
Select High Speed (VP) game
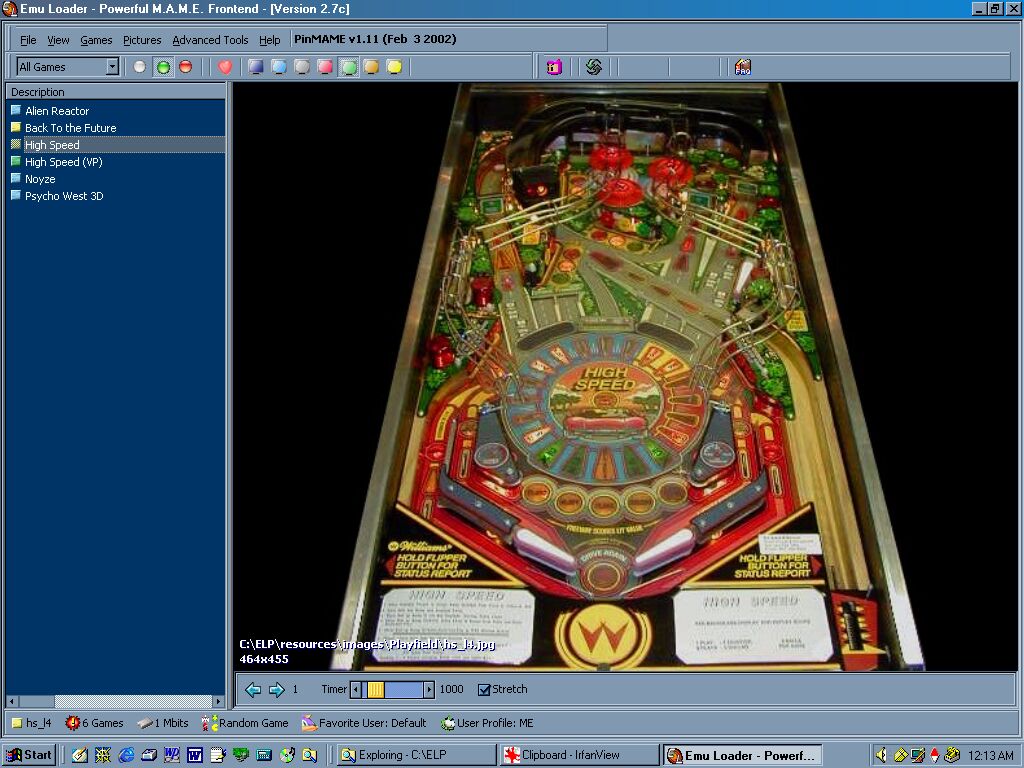(x=63, y=162)
